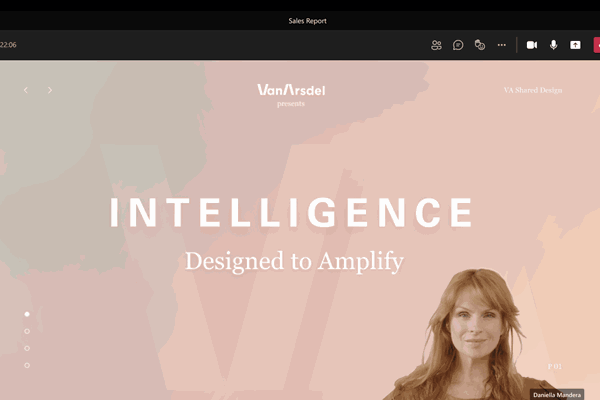Image resolution: width=600 pixels, height=400 pixels.
Task: Click the VA Shared Design link
Action: 533,90
